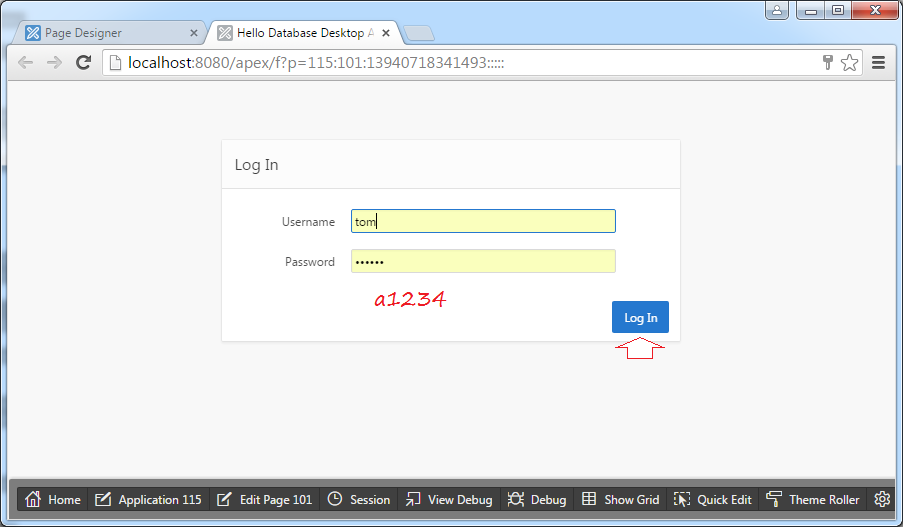This screenshot has height=527, width=903.
Task: Open Application 115 in developer toolbar
Action: (x=148, y=499)
